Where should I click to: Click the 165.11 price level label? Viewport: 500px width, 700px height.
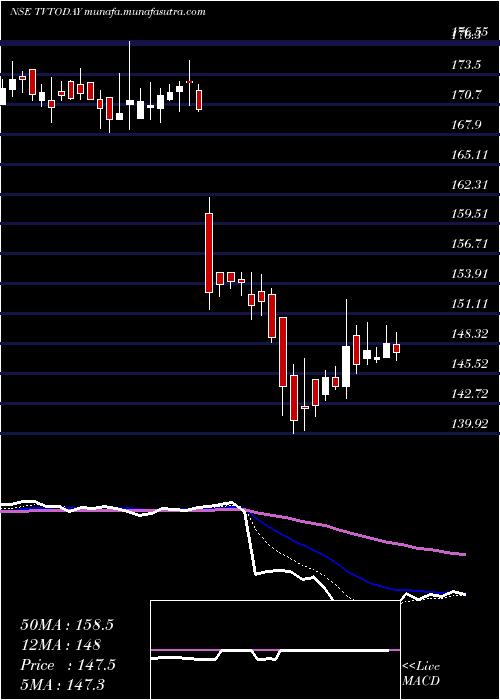click(469, 155)
